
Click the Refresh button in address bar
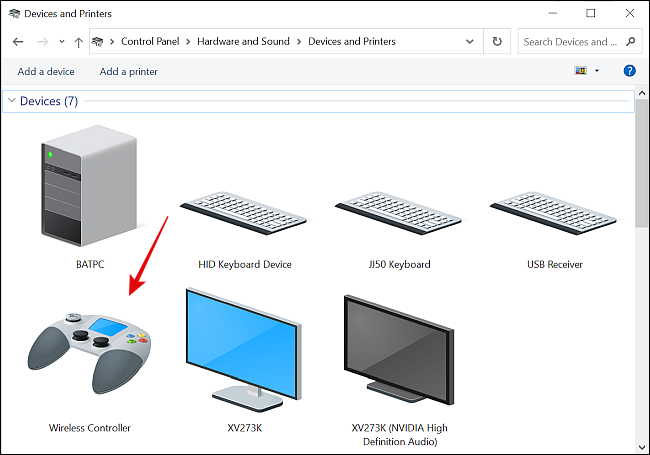[x=497, y=41]
